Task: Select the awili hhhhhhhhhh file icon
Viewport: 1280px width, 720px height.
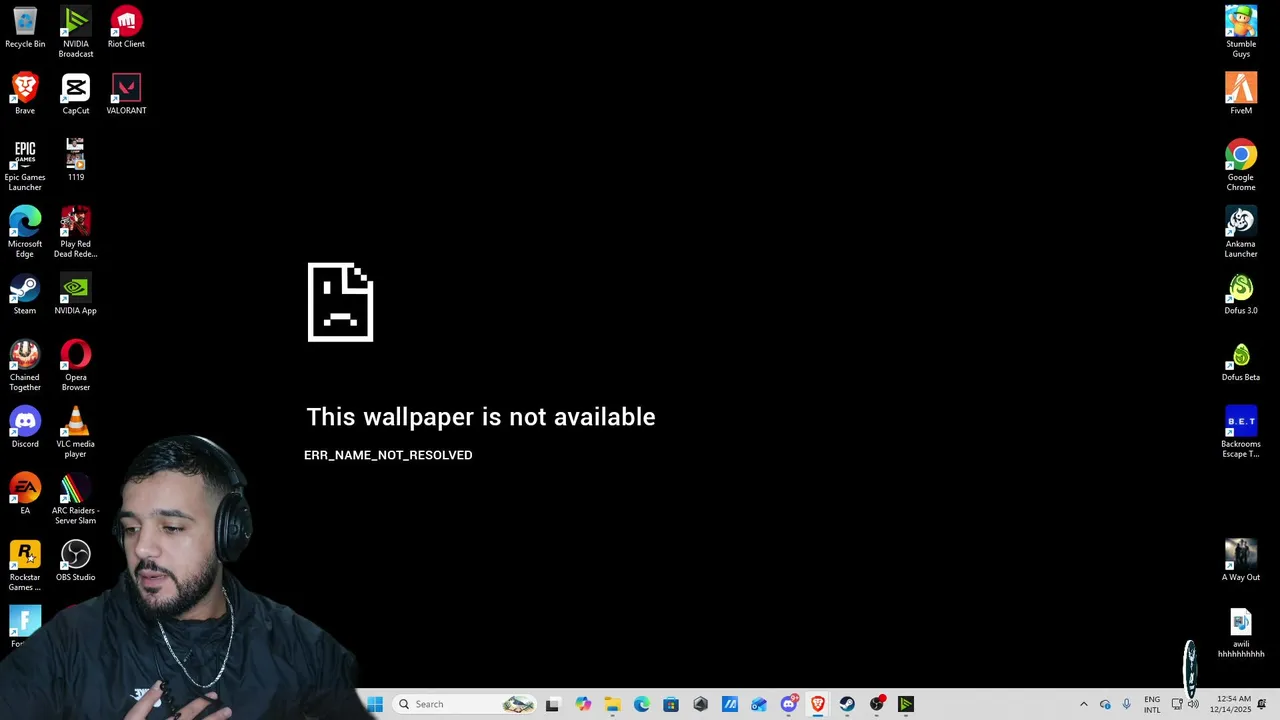Action: (x=1241, y=632)
